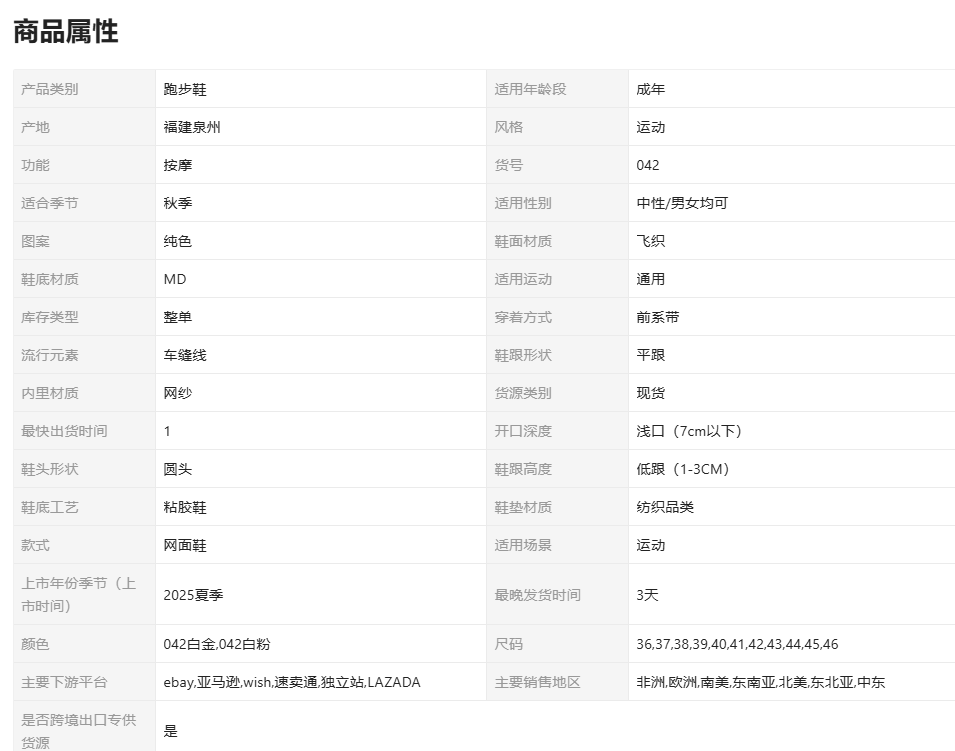The width and height of the screenshot is (955, 751).
Task: Select the 跑步鞋 product category value
Action: click(x=185, y=89)
